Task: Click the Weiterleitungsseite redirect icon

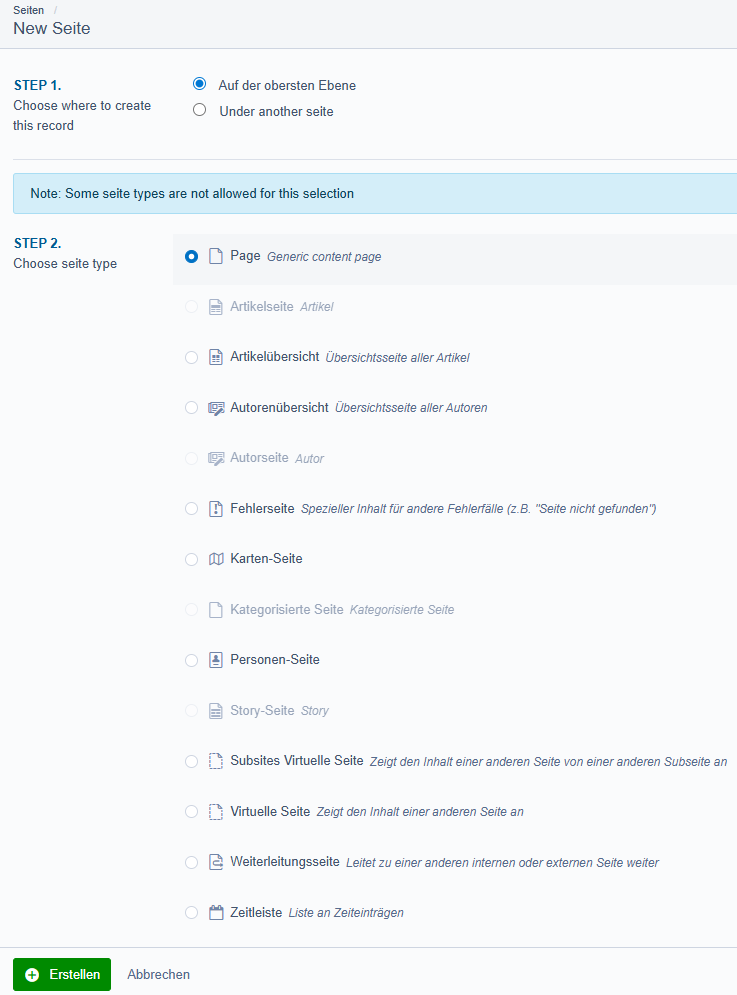Action: coord(215,862)
